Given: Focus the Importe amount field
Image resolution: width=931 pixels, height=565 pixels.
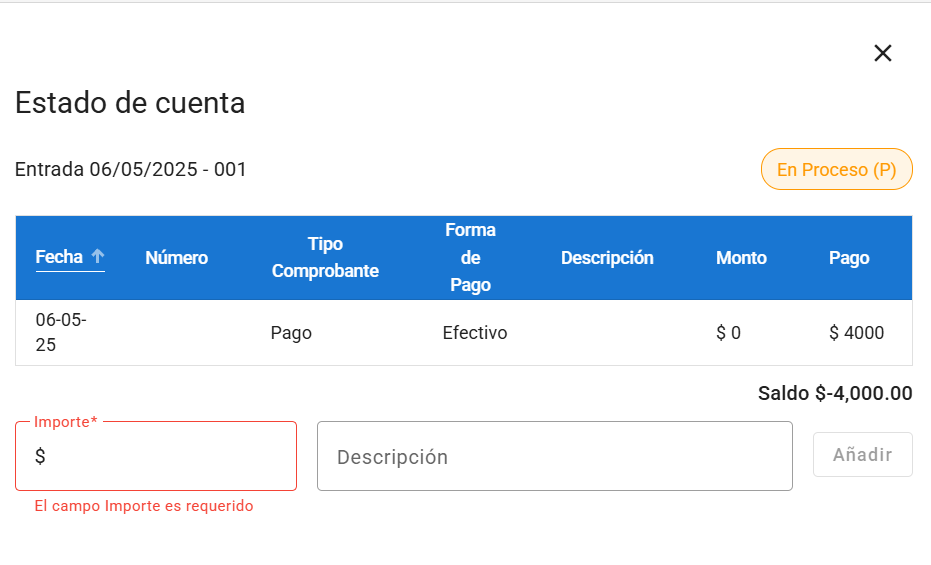Looking at the screenshot, I should click(156, 456).
